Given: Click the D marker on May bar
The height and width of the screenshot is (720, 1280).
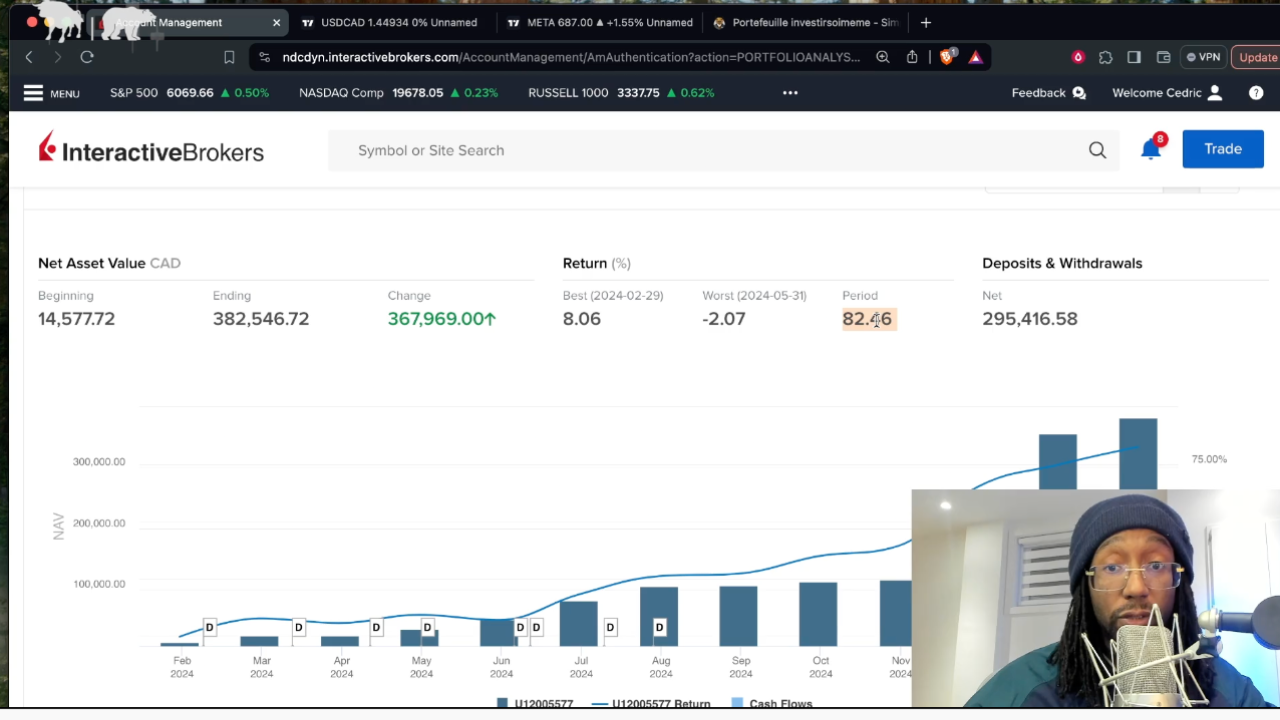Looking at the screenshot, I should click(427, 628).
